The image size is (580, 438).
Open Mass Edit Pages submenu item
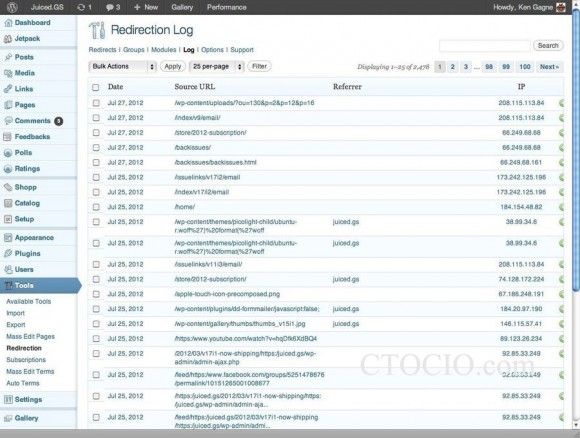[30, 337]
